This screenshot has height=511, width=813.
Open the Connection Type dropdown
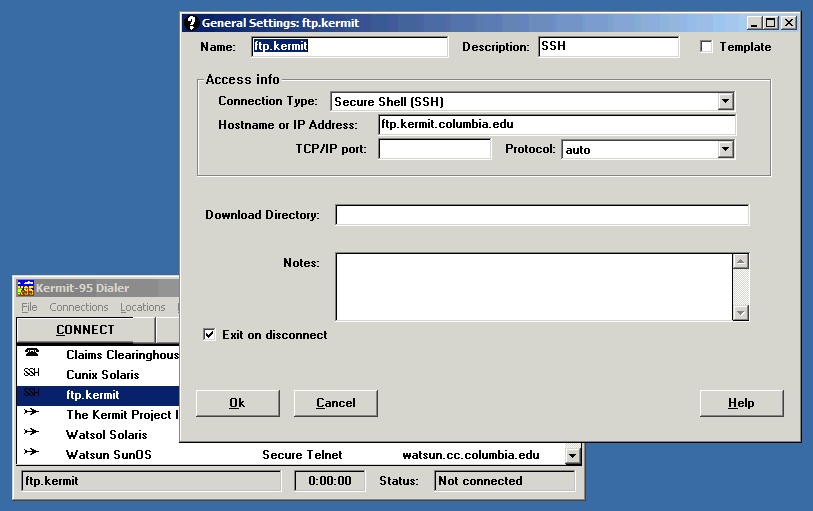pos(725,101)
